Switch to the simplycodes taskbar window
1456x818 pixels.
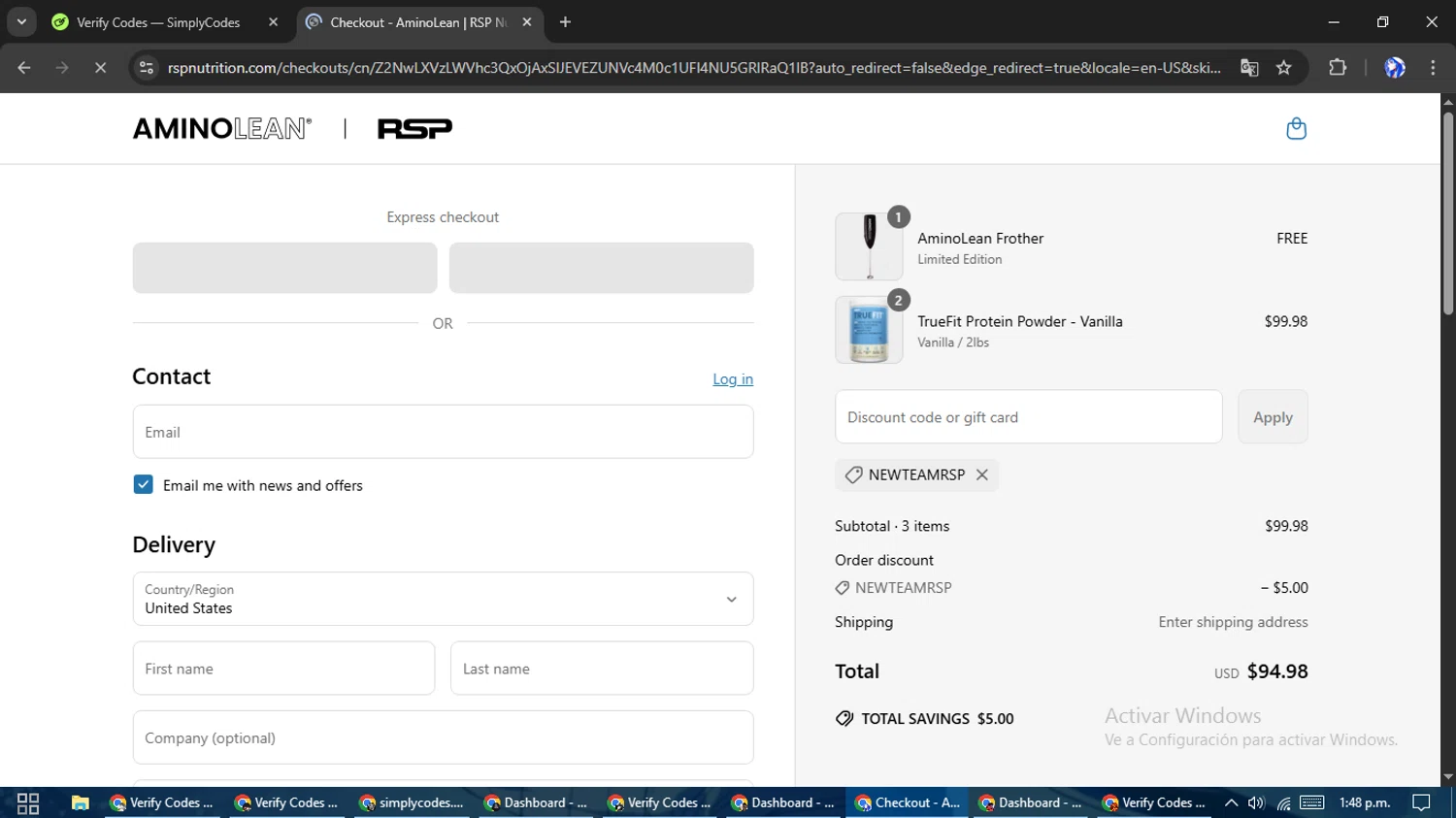[413, 802]
